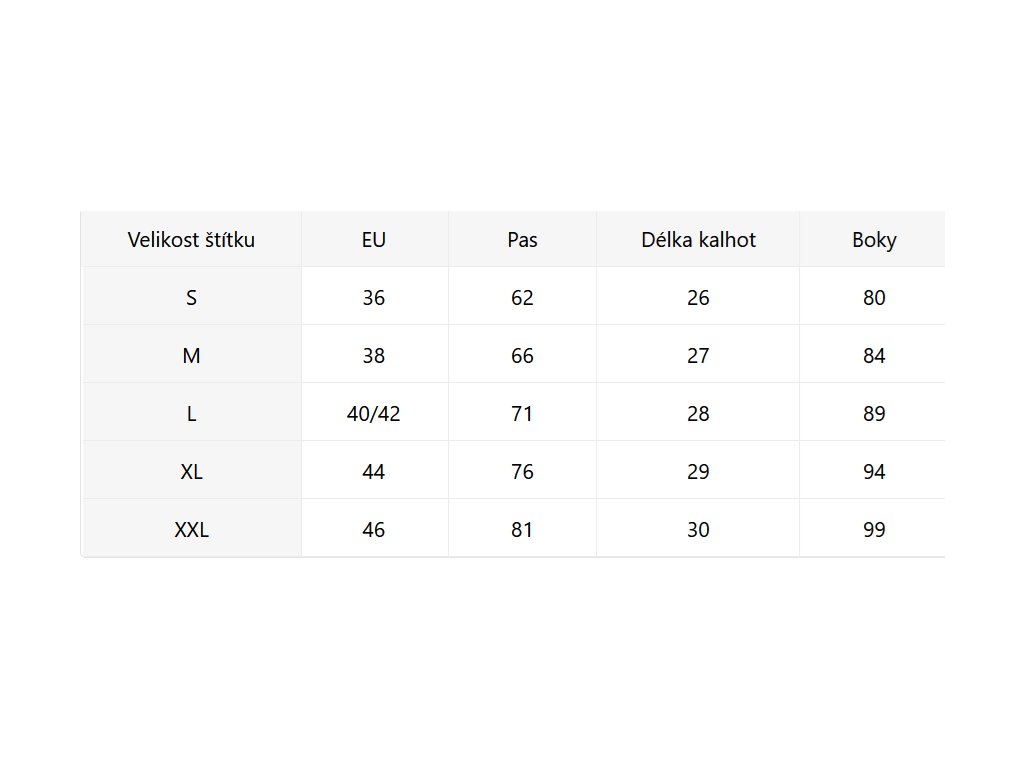Select the Pas value 81 cell

click(x=522, y=530)
